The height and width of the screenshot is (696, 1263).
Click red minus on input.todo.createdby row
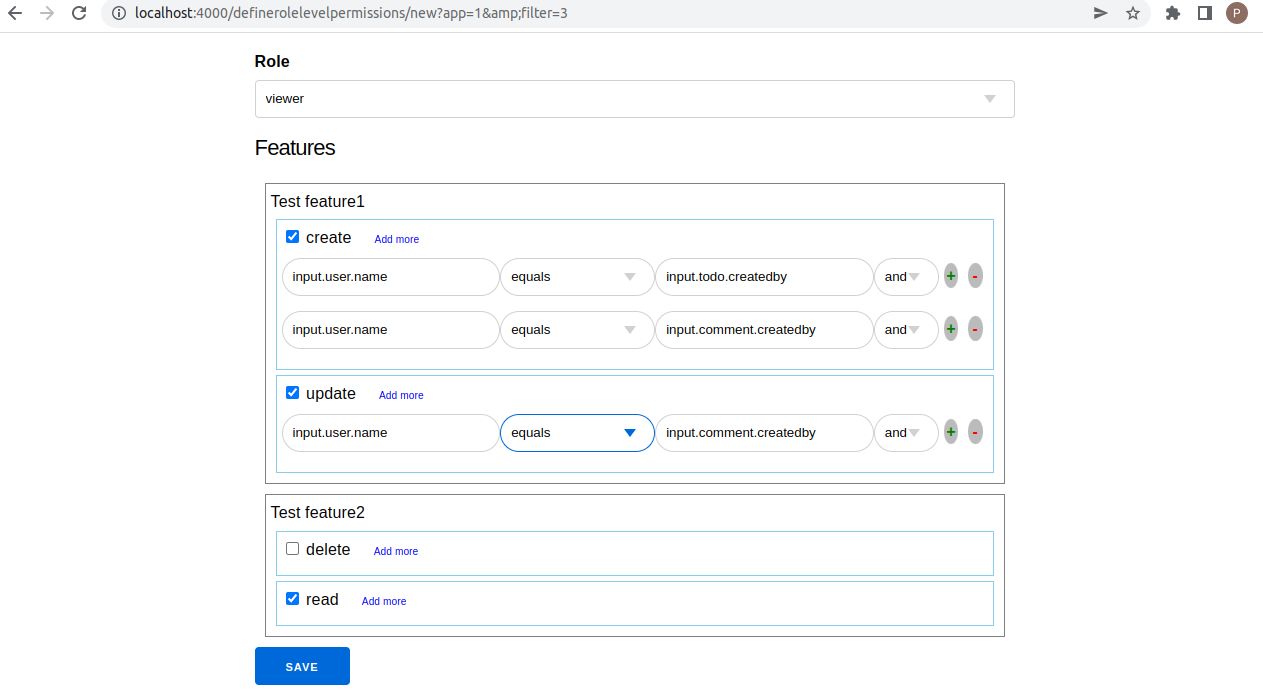click(x=975, y=276)
